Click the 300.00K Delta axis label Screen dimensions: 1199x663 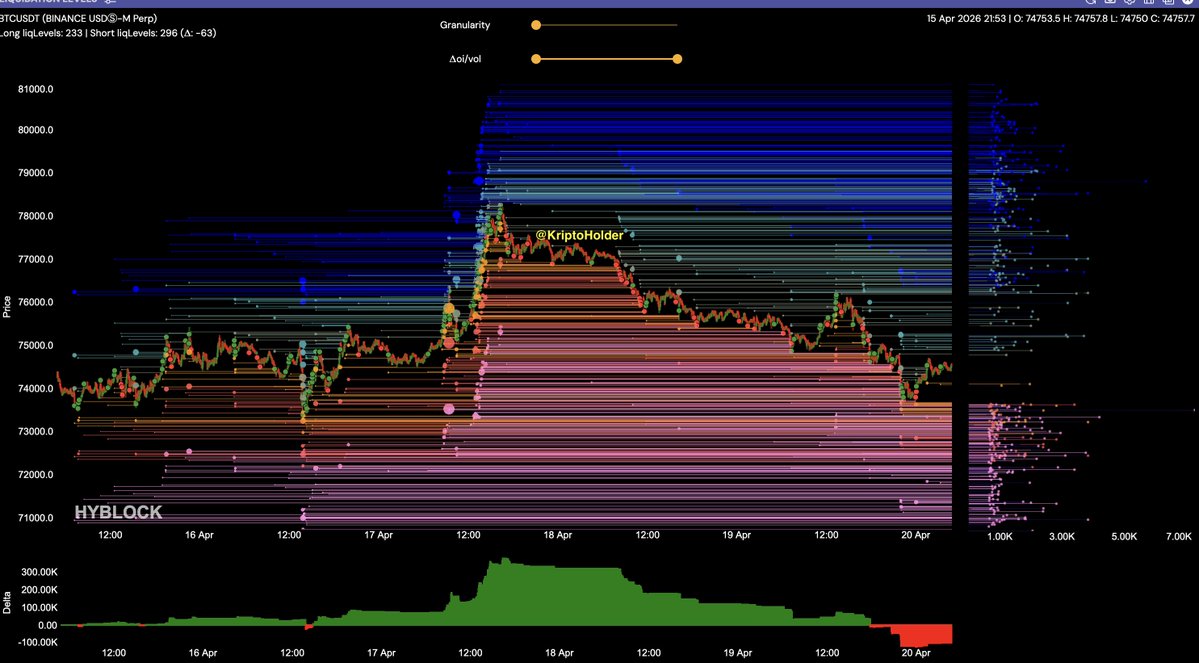[x=40, y=572]
